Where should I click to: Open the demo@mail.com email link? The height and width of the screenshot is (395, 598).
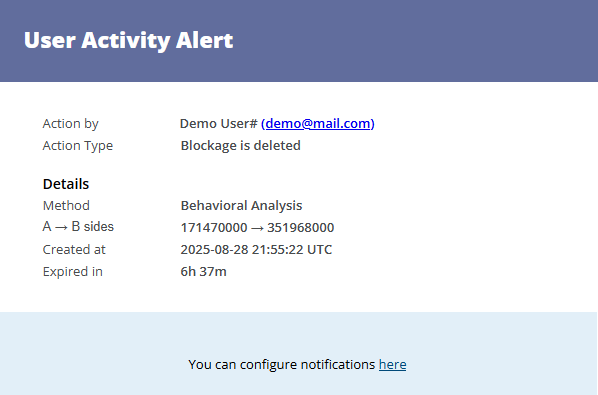[x=318, y=124]
